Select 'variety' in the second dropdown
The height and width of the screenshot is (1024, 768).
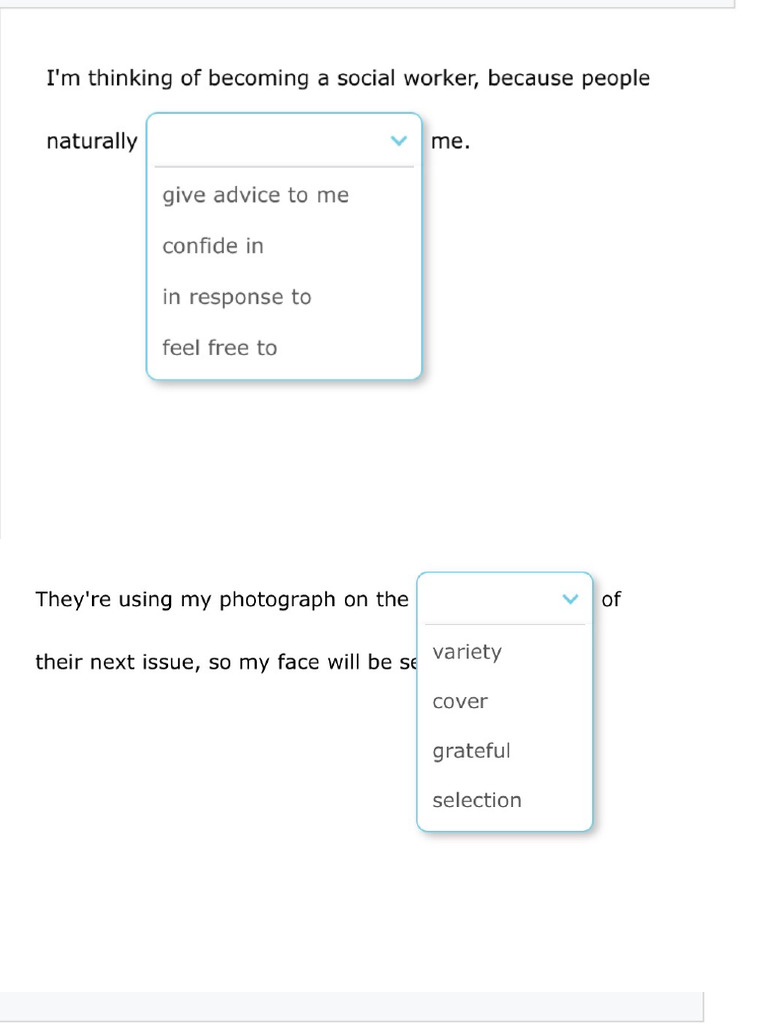tap(467, 652)
